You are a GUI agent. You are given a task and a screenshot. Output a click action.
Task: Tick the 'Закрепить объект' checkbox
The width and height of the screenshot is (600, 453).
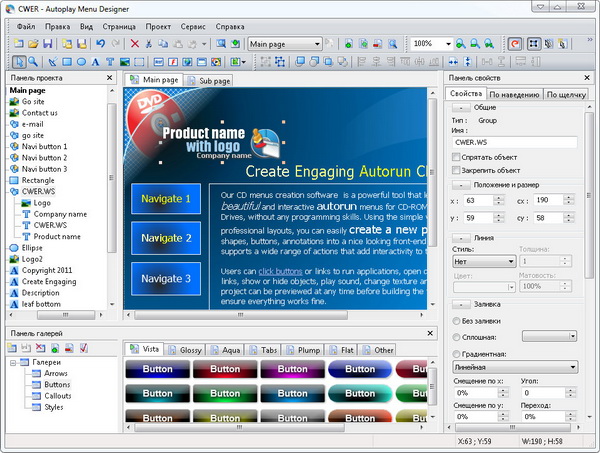point(456,170)
